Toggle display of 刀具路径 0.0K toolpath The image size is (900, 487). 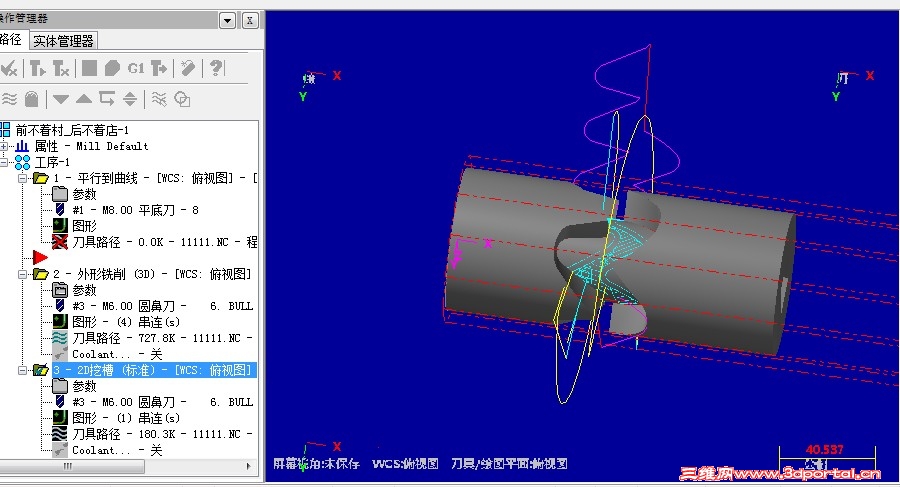(x=60, y=242)
